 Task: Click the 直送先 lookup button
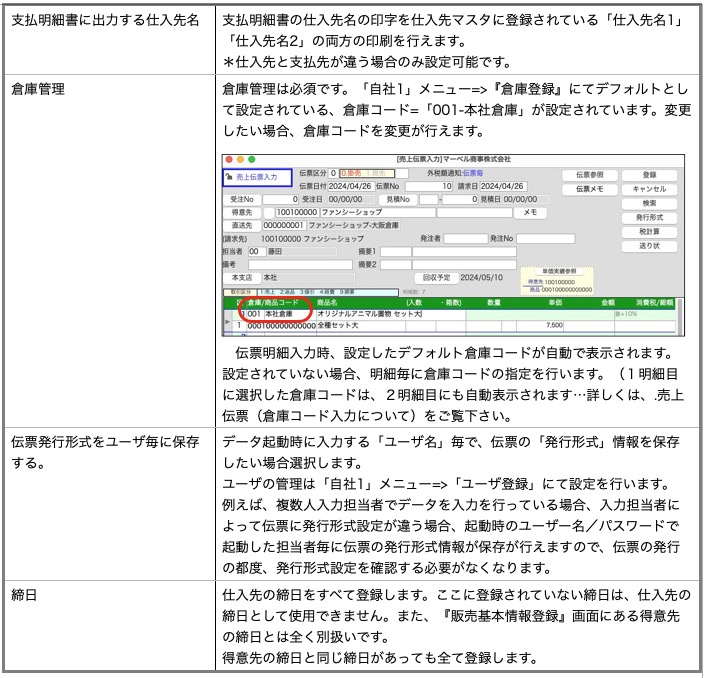point(241,226)
